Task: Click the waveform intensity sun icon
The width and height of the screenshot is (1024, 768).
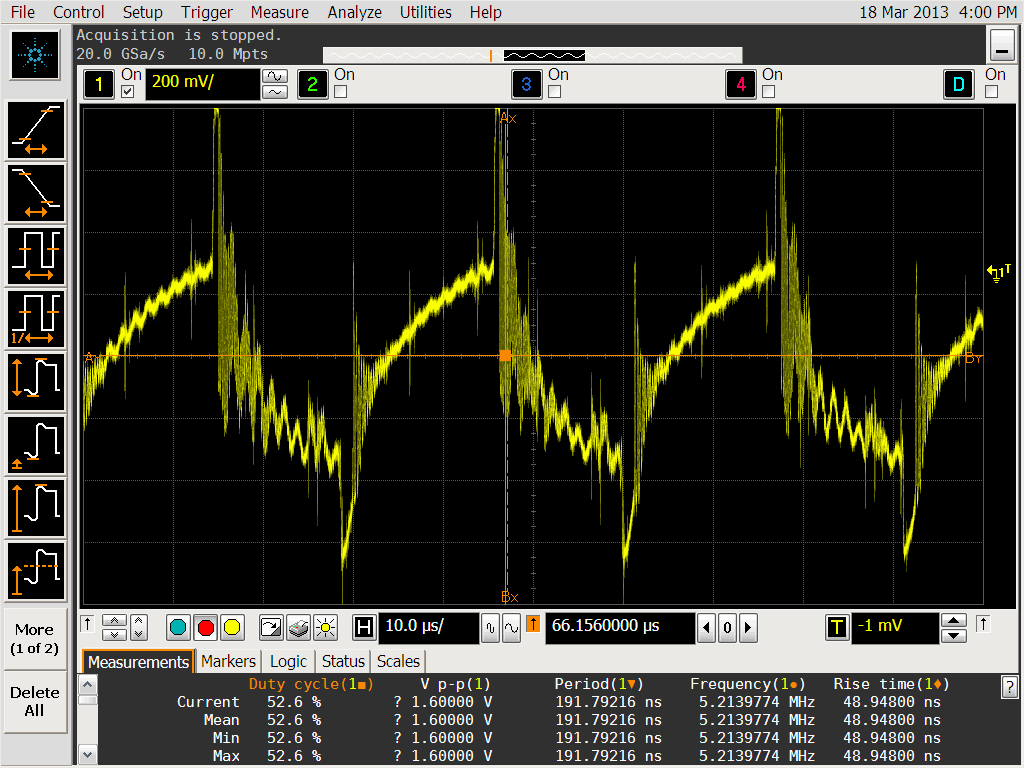Action: 325,628
